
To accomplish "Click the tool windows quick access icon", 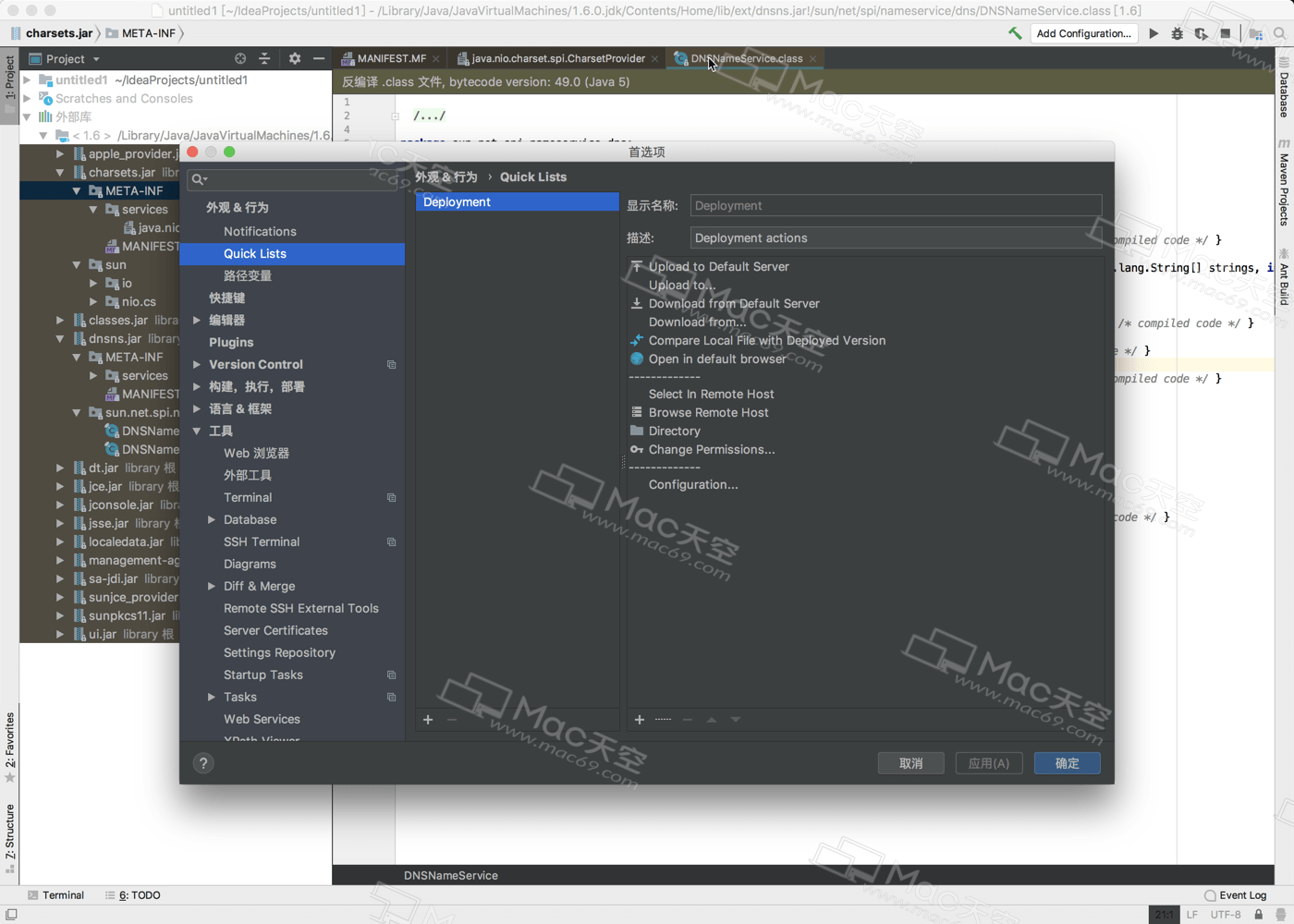I will click(x=11, y=915).
